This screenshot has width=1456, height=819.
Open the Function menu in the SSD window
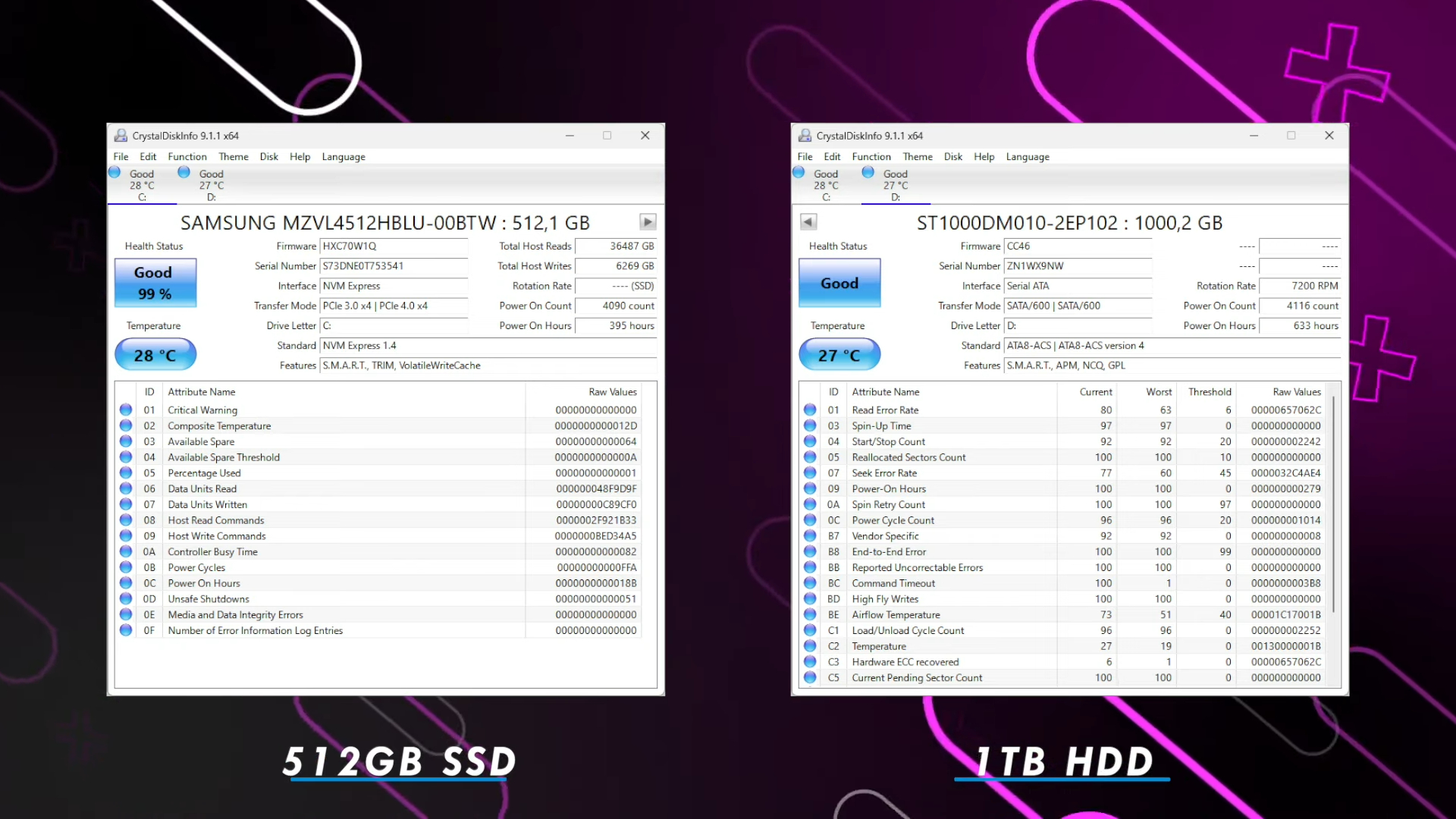[187, 156]
